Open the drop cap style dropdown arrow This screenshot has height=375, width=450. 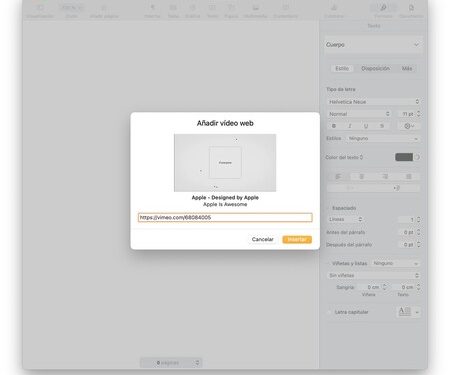(417, 312)
